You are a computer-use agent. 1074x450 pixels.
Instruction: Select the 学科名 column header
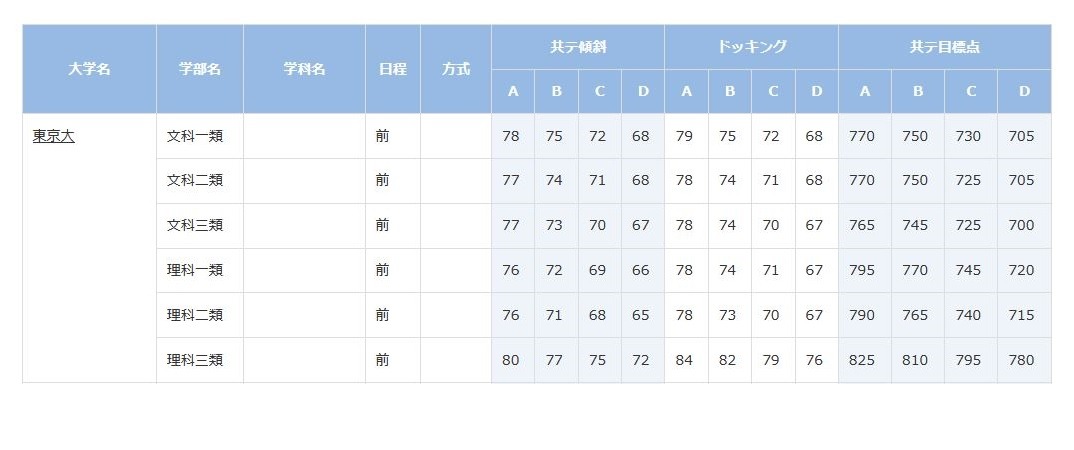click(x=304, y=70)
